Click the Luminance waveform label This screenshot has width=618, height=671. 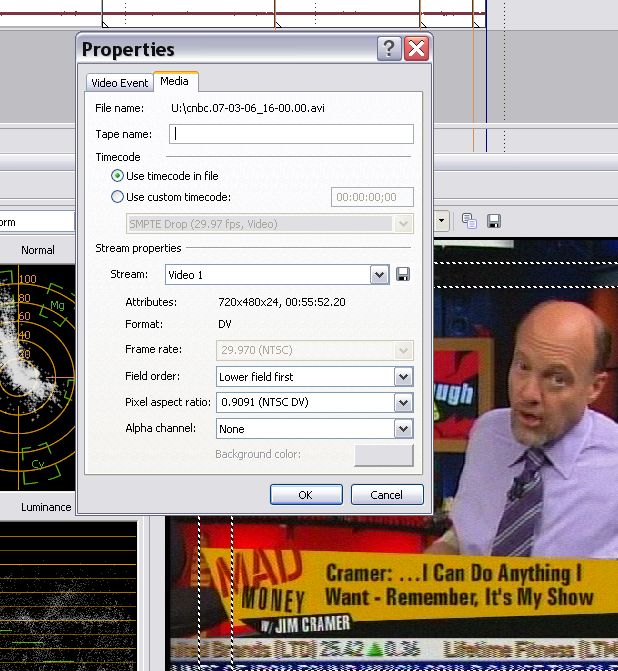click(x=46, y=507)
